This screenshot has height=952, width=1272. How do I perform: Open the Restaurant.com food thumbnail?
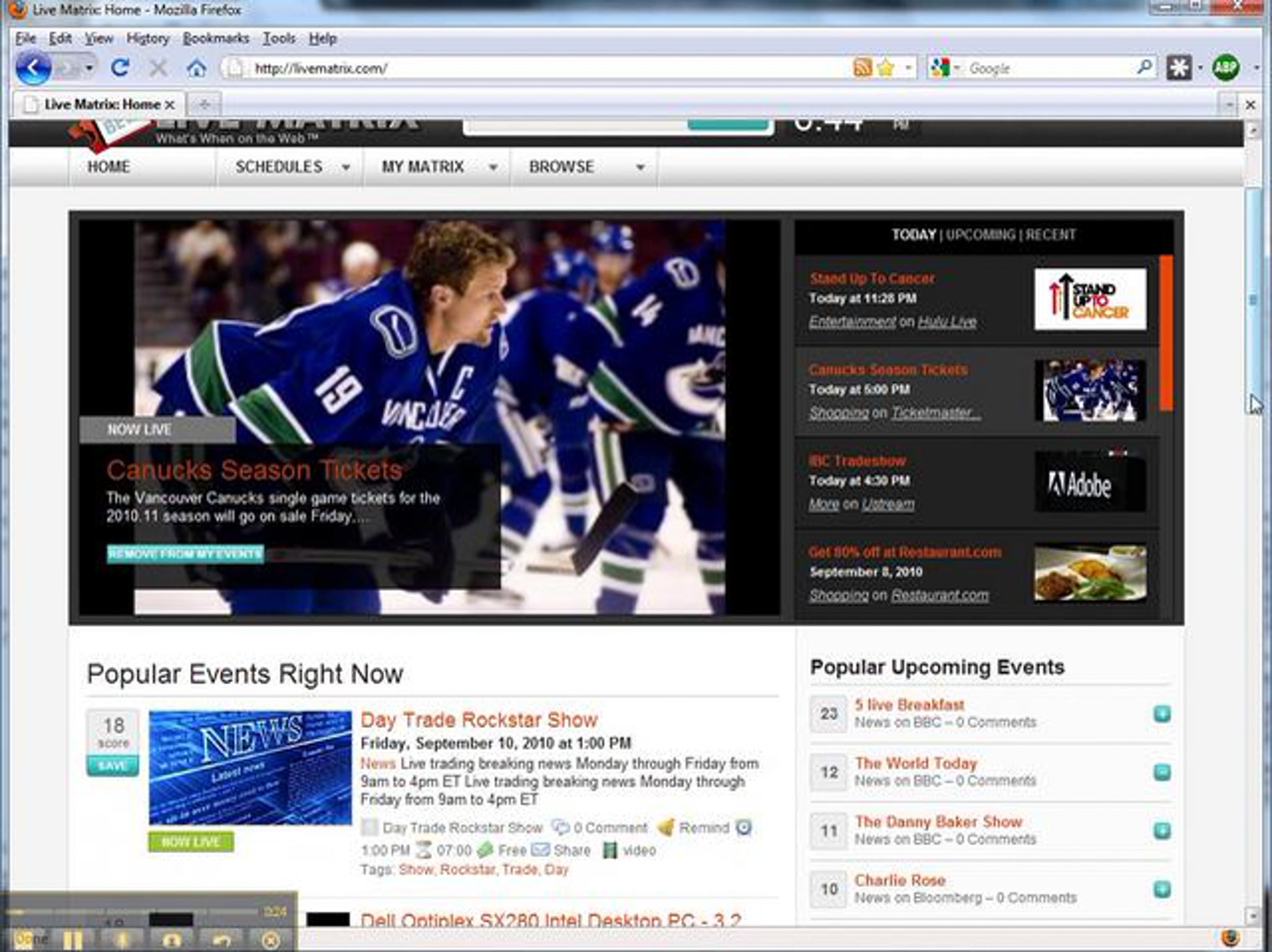(1090, 573)
